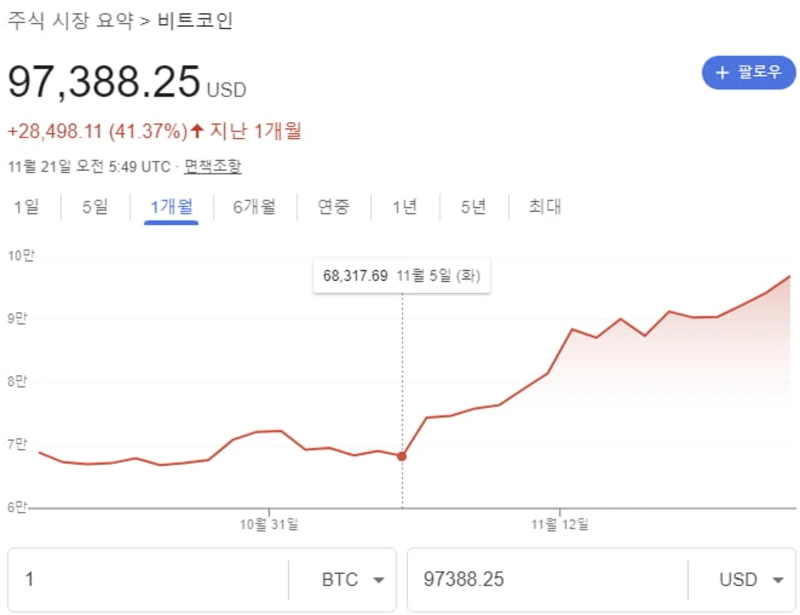Click the USD amount field showing 97388.25

[545, 580]
